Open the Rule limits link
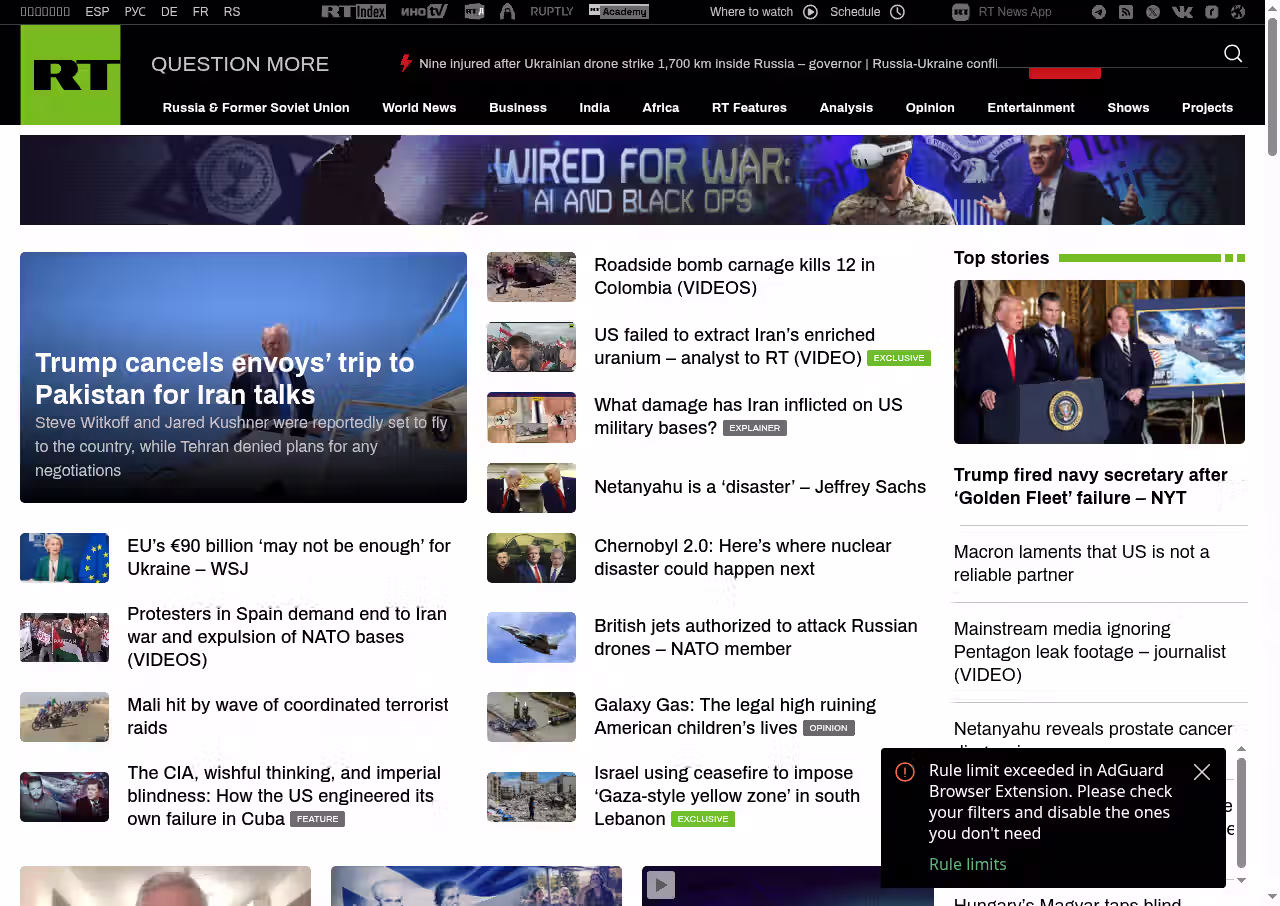 967,864
